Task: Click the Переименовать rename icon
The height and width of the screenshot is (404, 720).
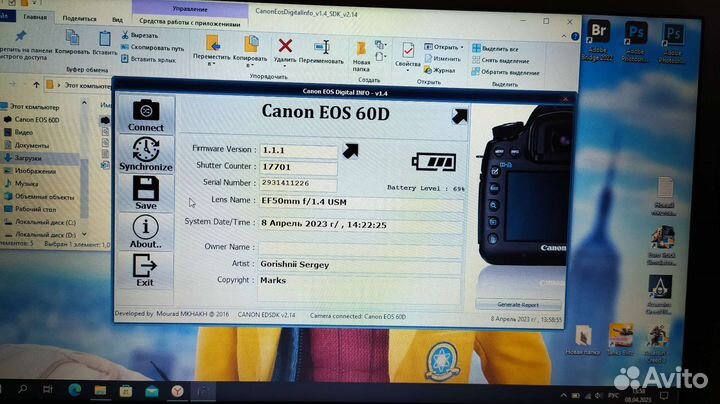Action: 321,52
